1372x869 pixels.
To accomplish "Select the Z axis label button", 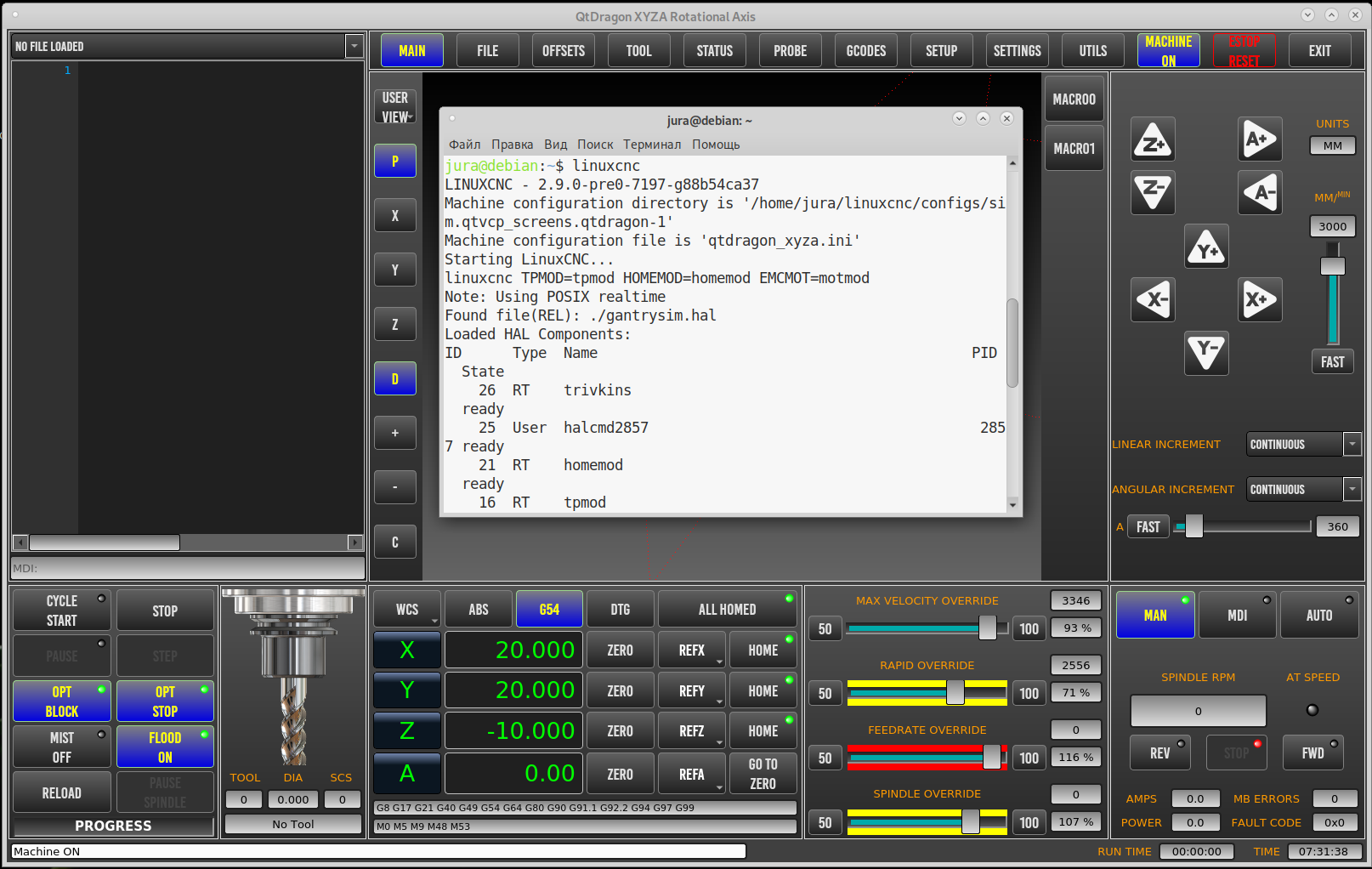I will click(407, 730).
